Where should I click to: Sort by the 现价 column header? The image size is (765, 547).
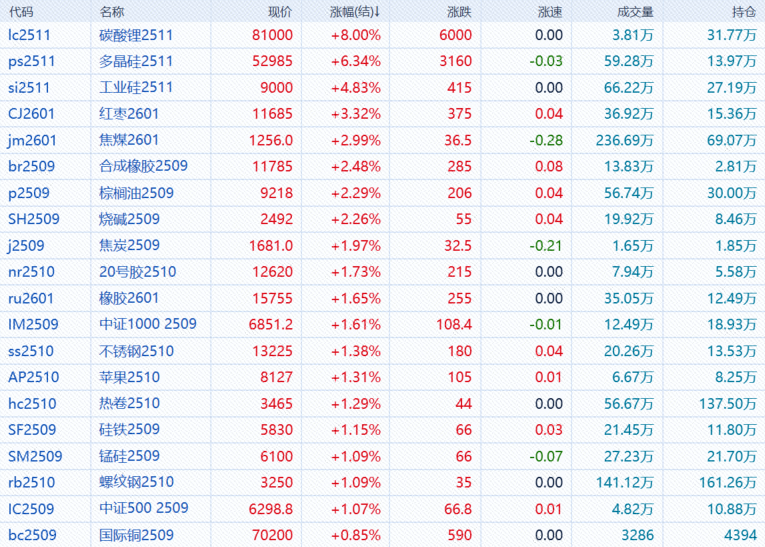280,11
